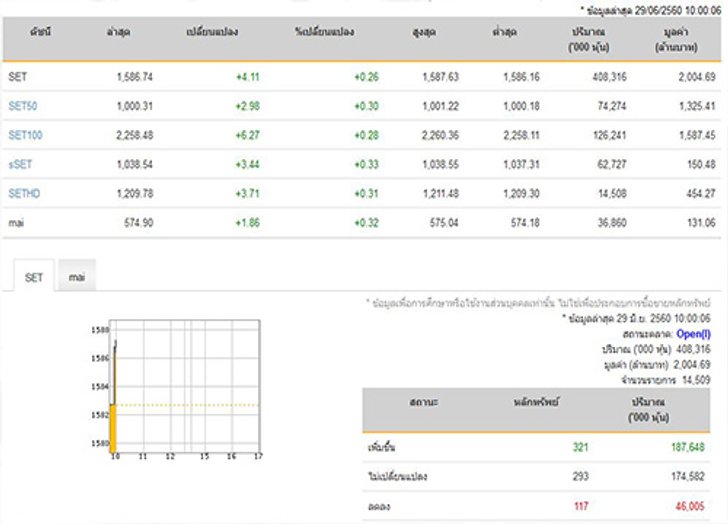Select SET100 low value 2,258.11
The width and height of the screenshot is (728, 524).
[521, 135]
